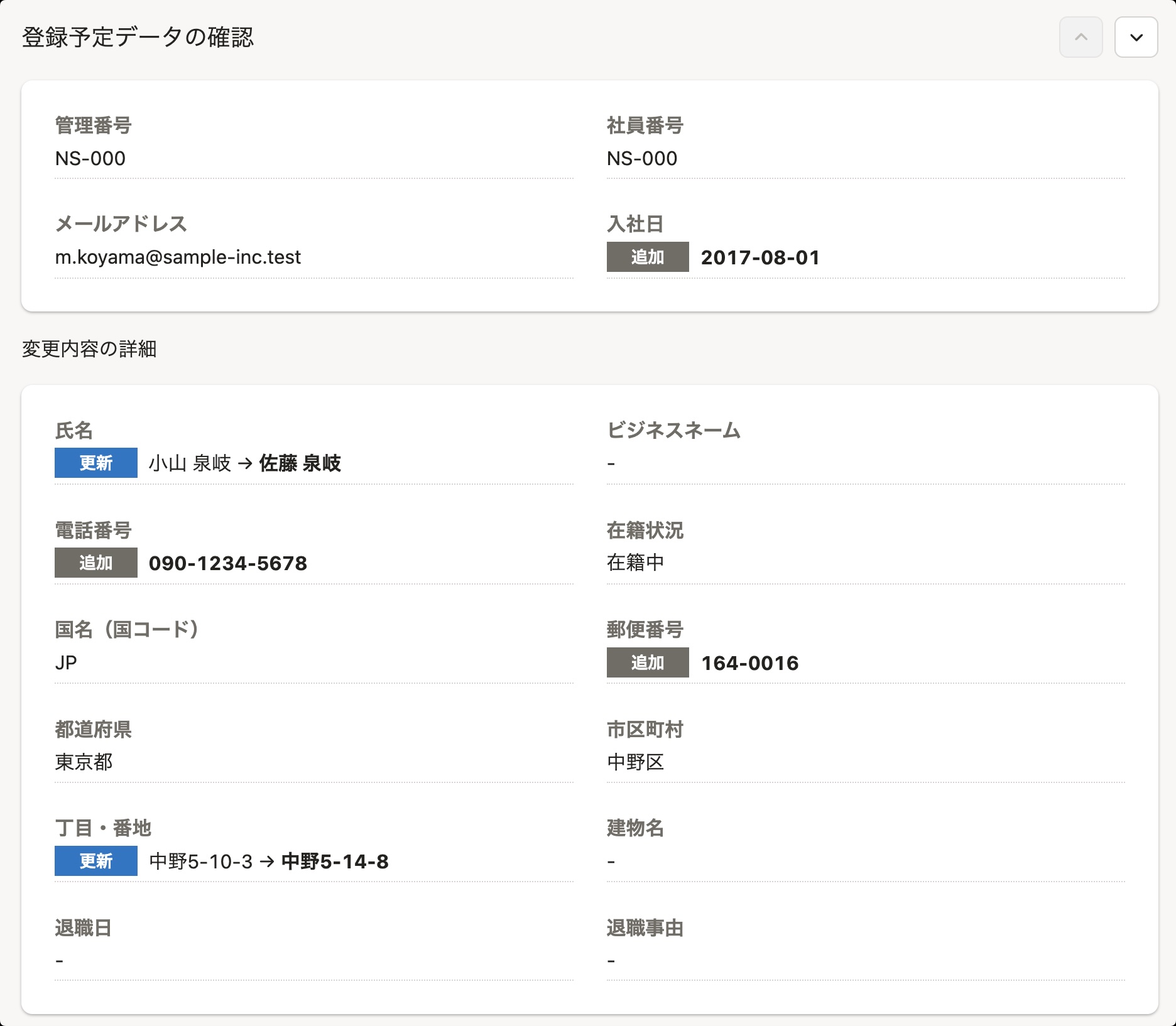Click the updated name 佐藤 泉岐
The height and width of the screenshot is (1026, 1176).
tap(300, 463)
